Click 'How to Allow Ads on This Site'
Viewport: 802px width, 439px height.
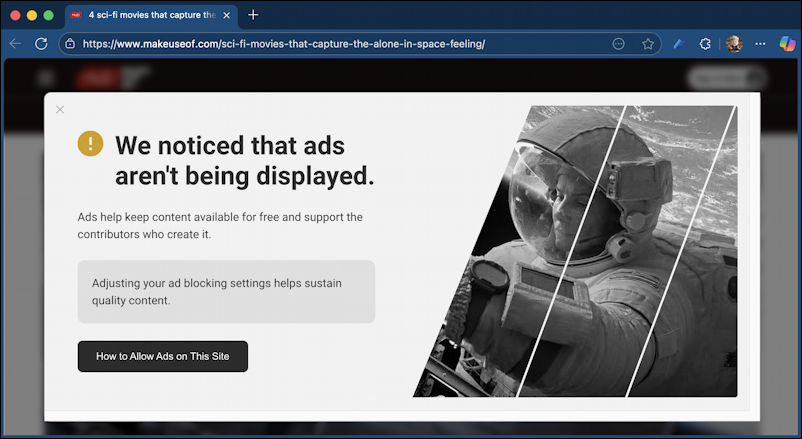(x=163, y=357)
